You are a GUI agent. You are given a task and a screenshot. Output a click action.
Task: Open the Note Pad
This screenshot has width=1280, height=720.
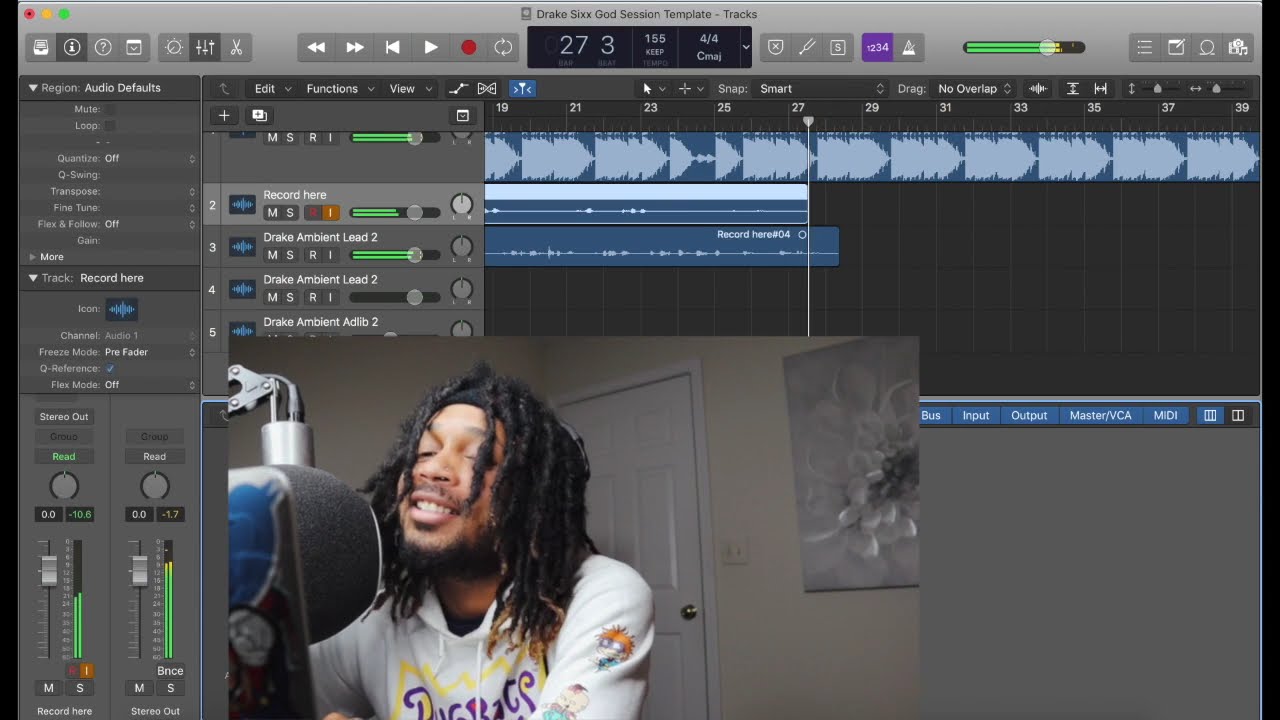click(x=1176, y=47)
